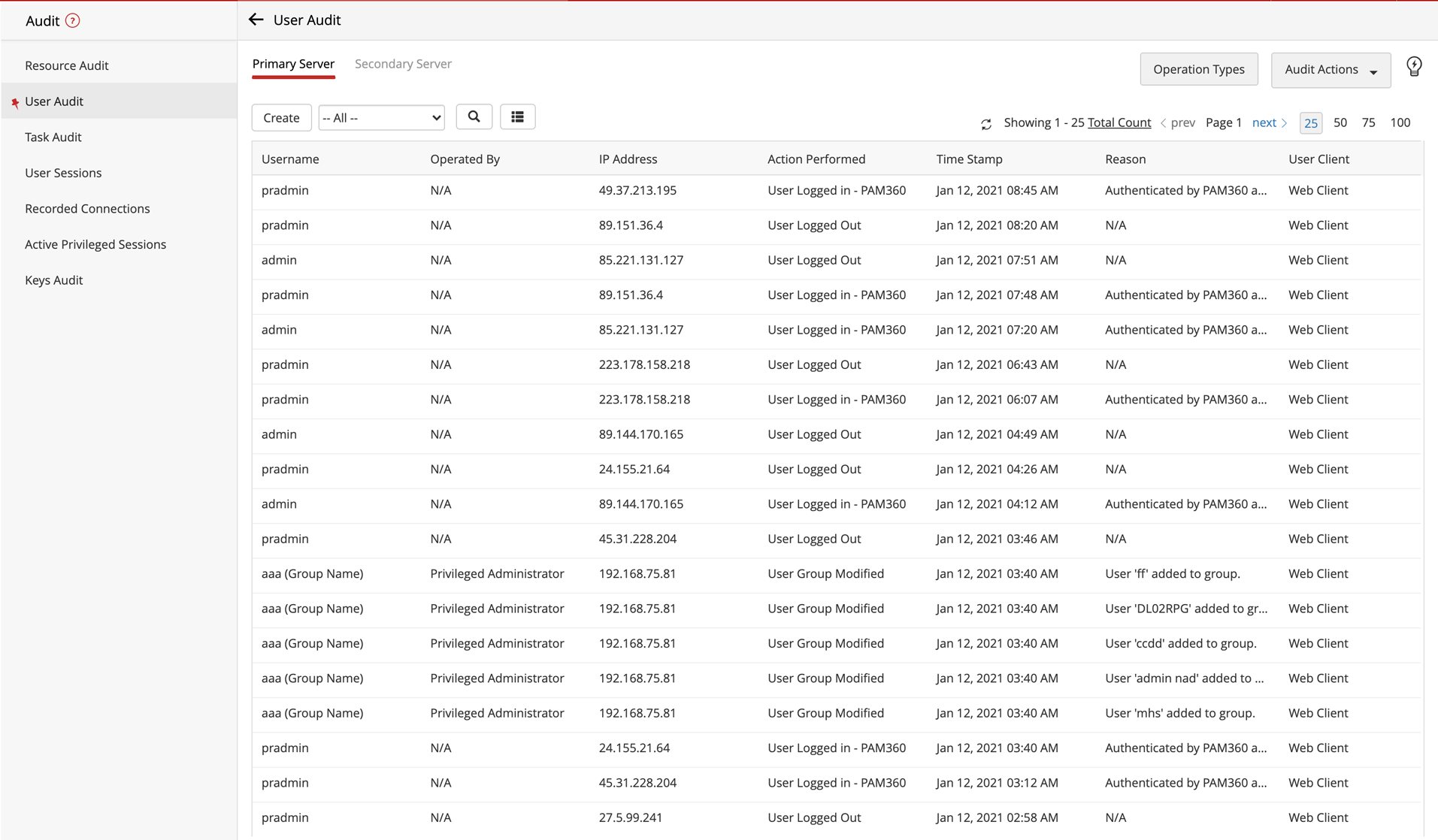Screen dimensions: 1438x840
Task: Click the pin icon beside User Audit
Action: 15,102
